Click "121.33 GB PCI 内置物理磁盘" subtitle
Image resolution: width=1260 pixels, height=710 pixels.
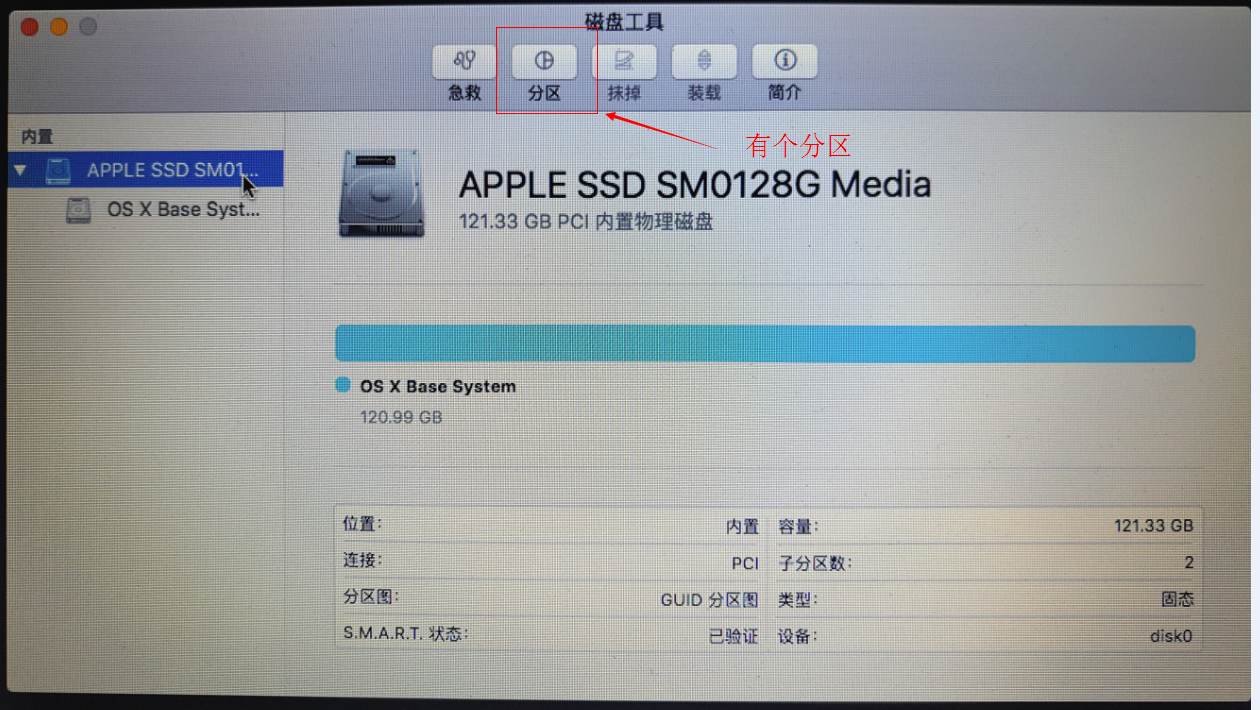(x=586, y=221)
